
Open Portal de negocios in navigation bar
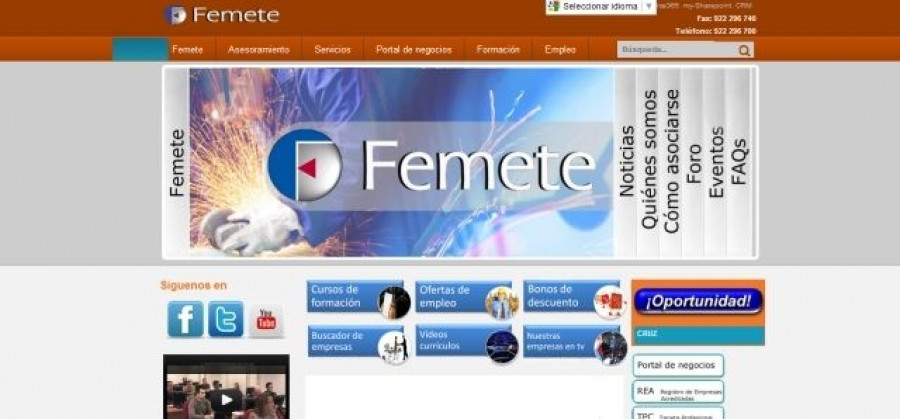click(414, 49)
